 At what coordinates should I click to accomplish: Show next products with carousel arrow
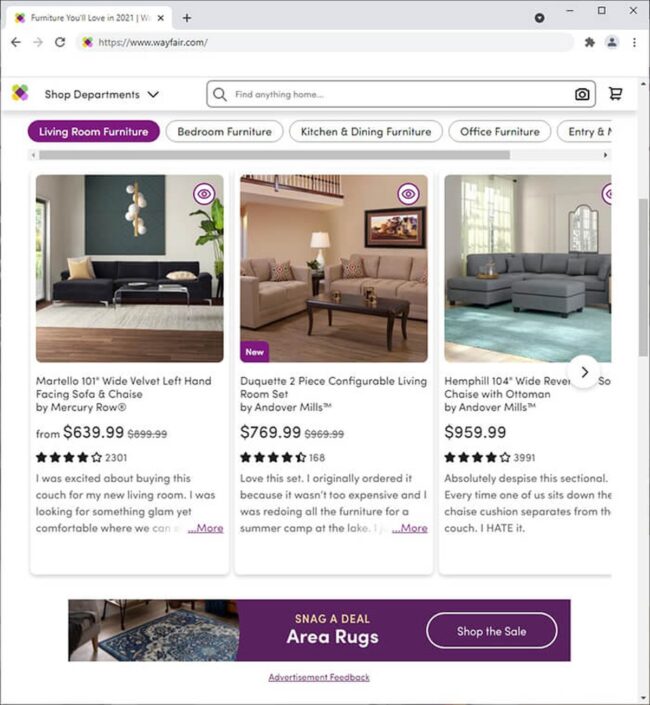[x=584, y=372]
